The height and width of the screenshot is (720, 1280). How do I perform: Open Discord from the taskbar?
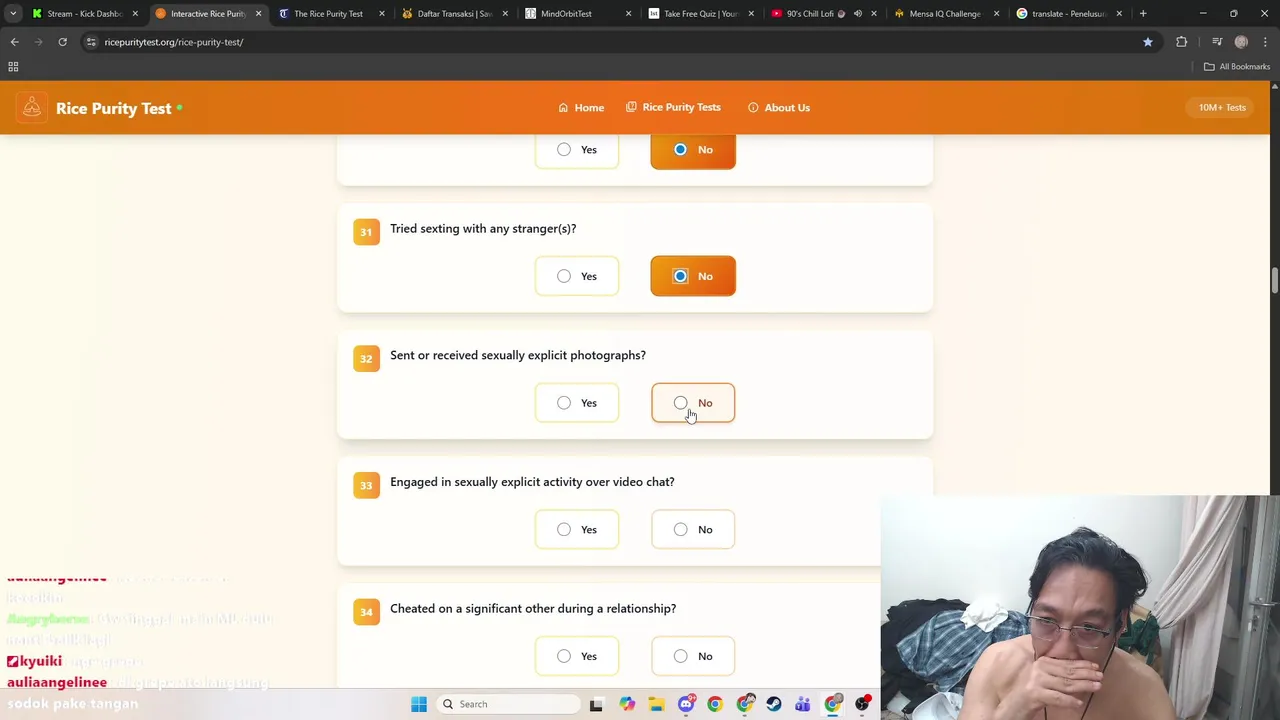point(686,704)
